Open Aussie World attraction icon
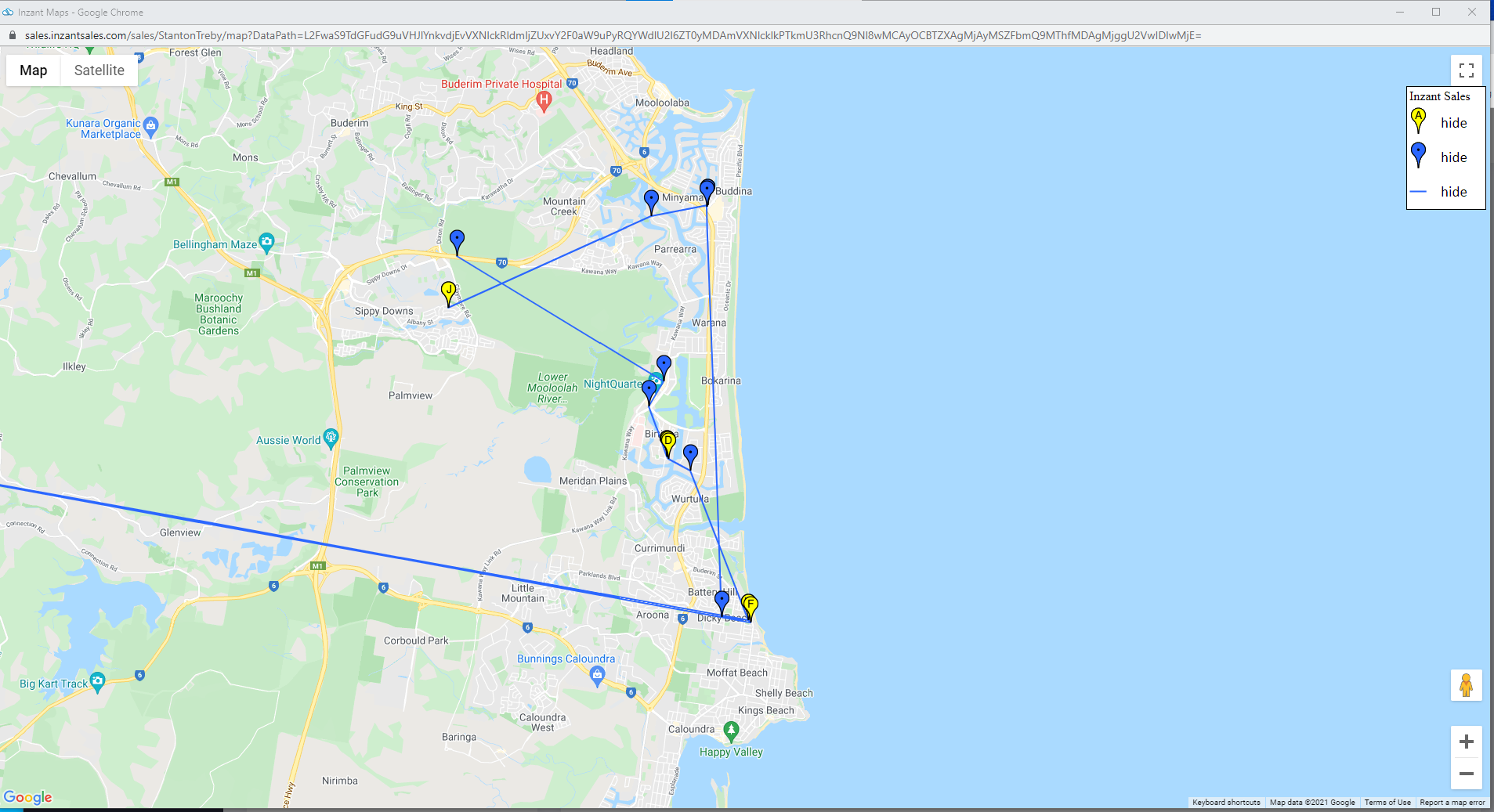Viewport: 1494px width, 812px height. pos(331,437)
